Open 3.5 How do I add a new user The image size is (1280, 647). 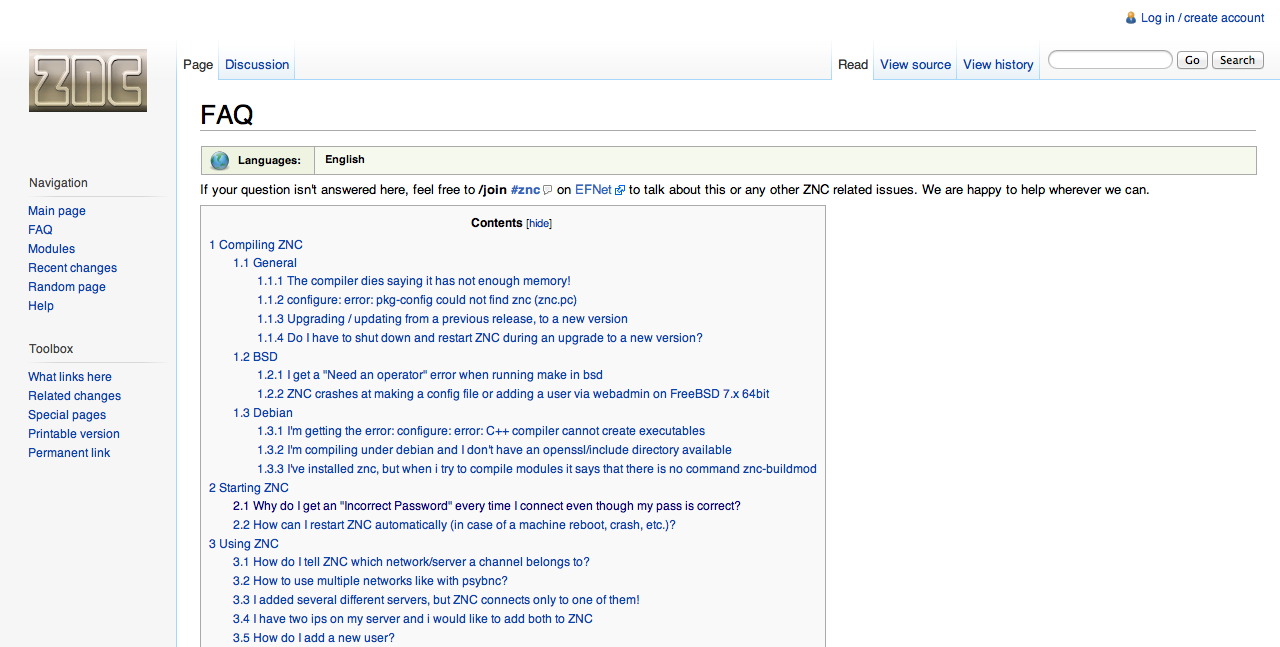tap(314, 638)
